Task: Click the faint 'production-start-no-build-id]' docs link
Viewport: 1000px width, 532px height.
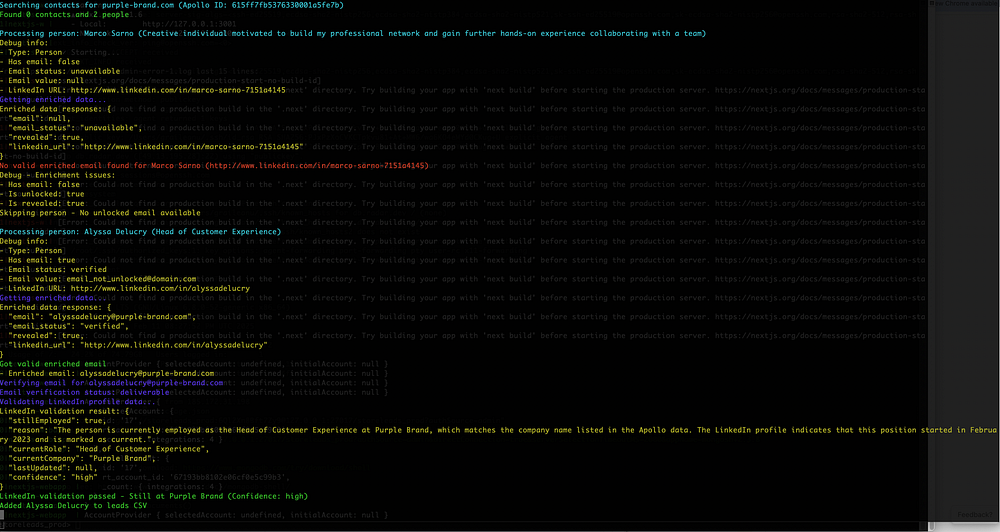Action: (x=263, y=80)
